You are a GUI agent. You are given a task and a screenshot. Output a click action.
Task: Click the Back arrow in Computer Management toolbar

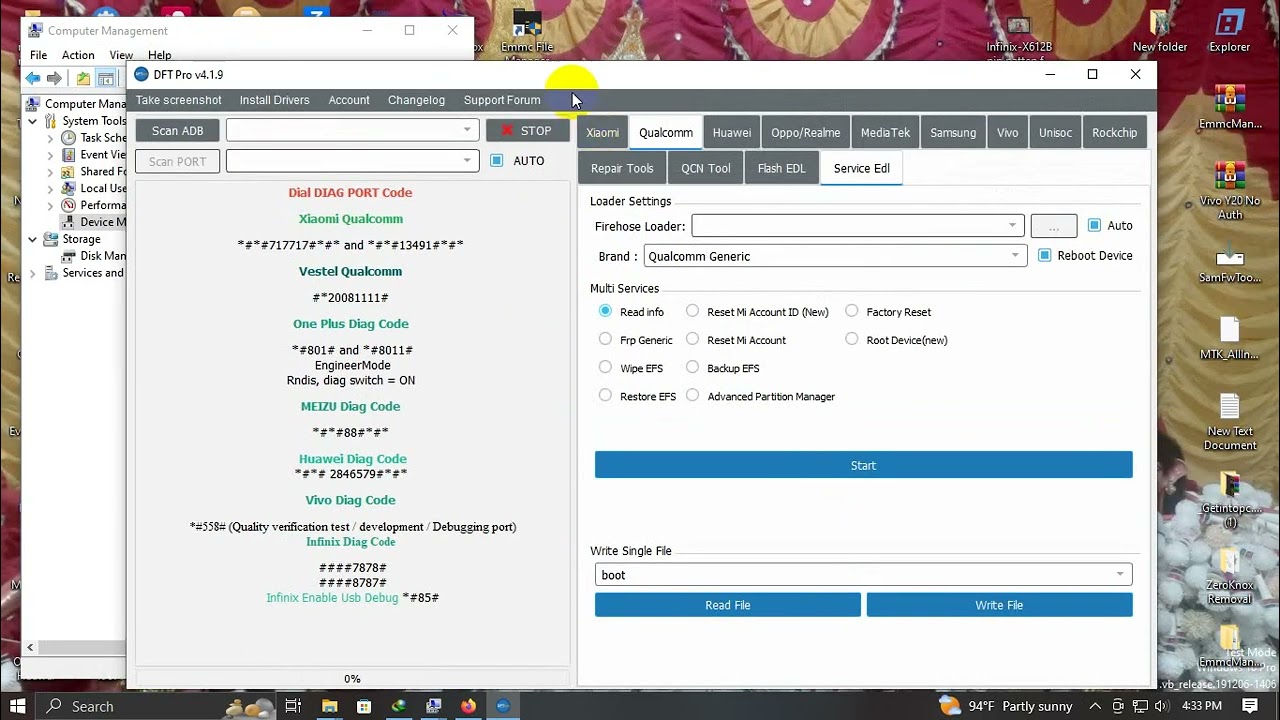tap(33, 78)
